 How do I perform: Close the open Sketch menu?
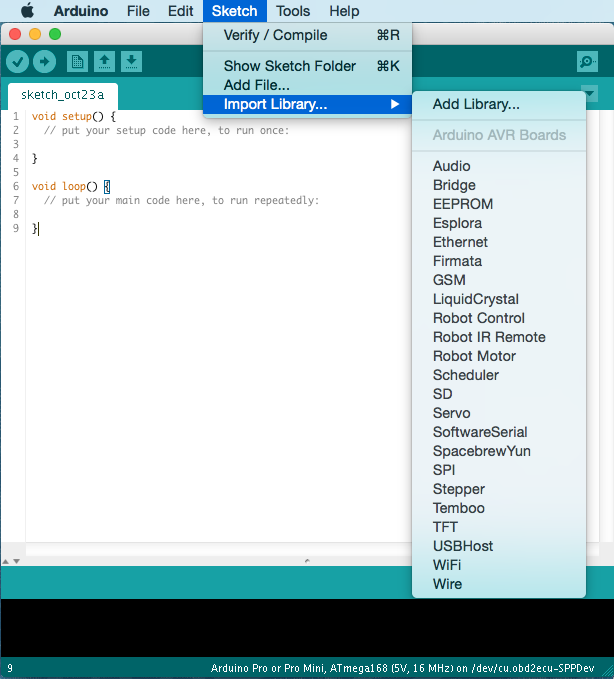(x=234, y=10)
